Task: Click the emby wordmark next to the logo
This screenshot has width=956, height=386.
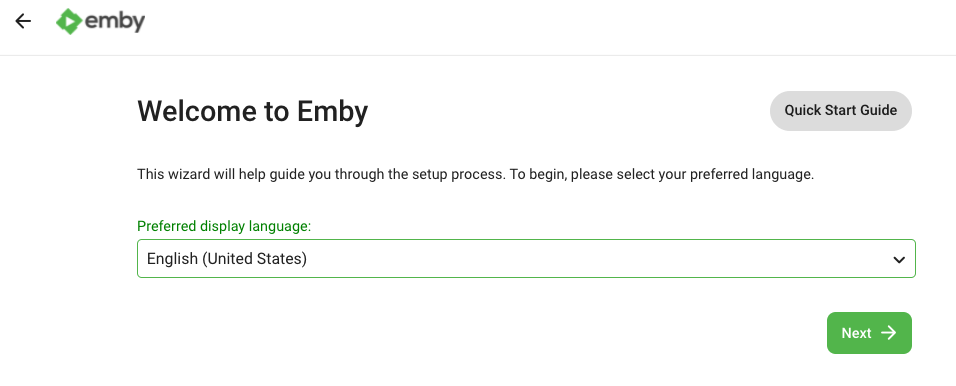Action: pos(115,21)
